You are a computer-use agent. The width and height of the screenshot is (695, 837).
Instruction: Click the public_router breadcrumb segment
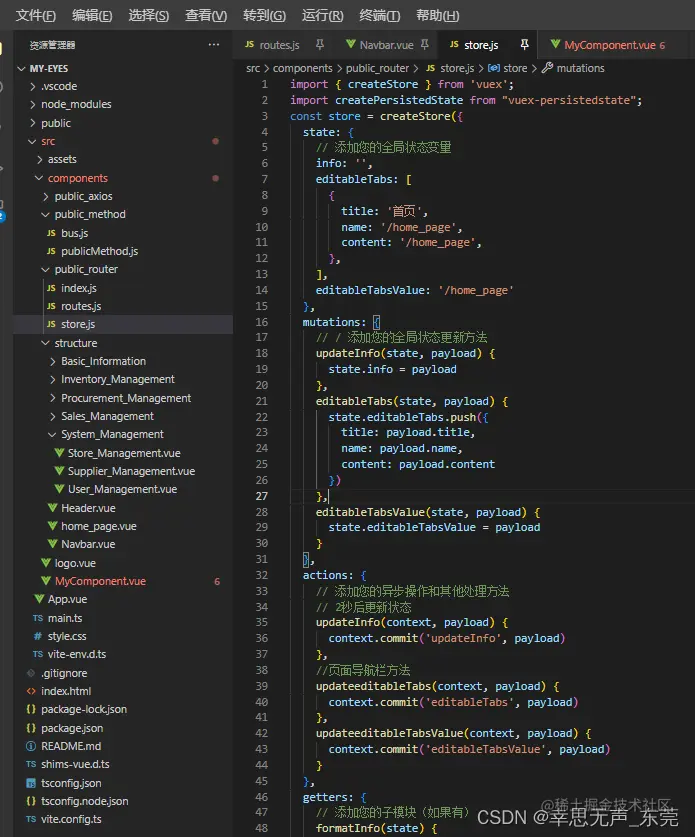click(377, 68)
